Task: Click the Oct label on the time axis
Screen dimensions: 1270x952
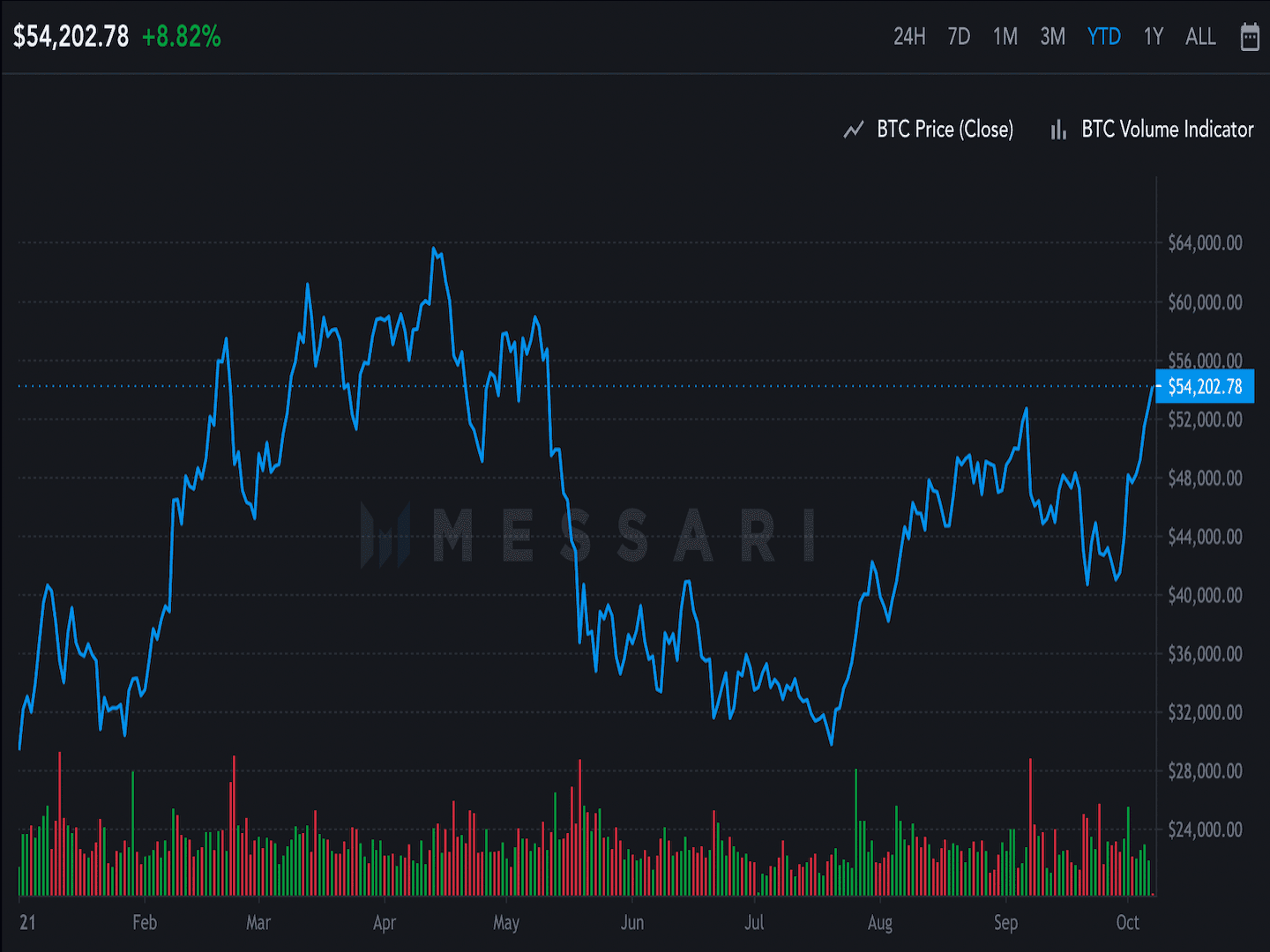Action: point(1129,923)
